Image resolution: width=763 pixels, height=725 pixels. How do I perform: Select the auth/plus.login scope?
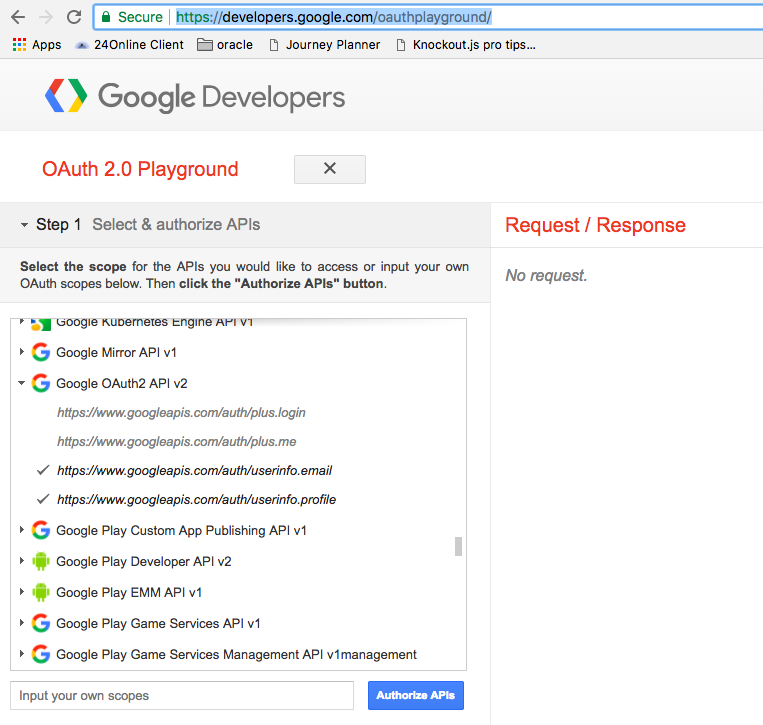pyautogui.click(x=181, y=413)
